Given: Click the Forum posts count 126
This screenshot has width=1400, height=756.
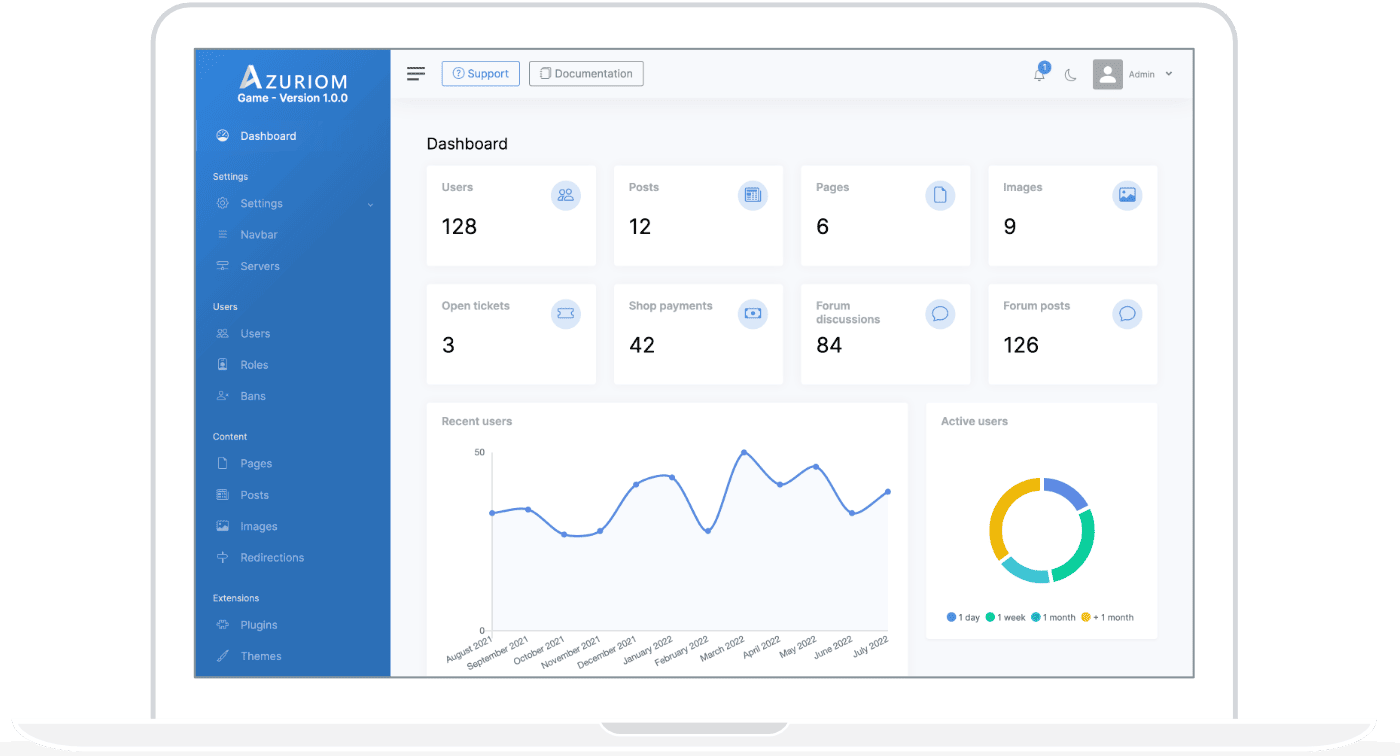Looking at the screenshot, I should click(x=1021, y=345).
